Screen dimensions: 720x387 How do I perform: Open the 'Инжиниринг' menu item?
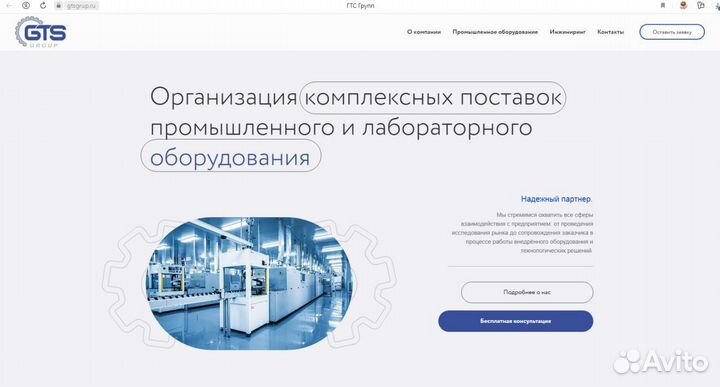point(568,32)
